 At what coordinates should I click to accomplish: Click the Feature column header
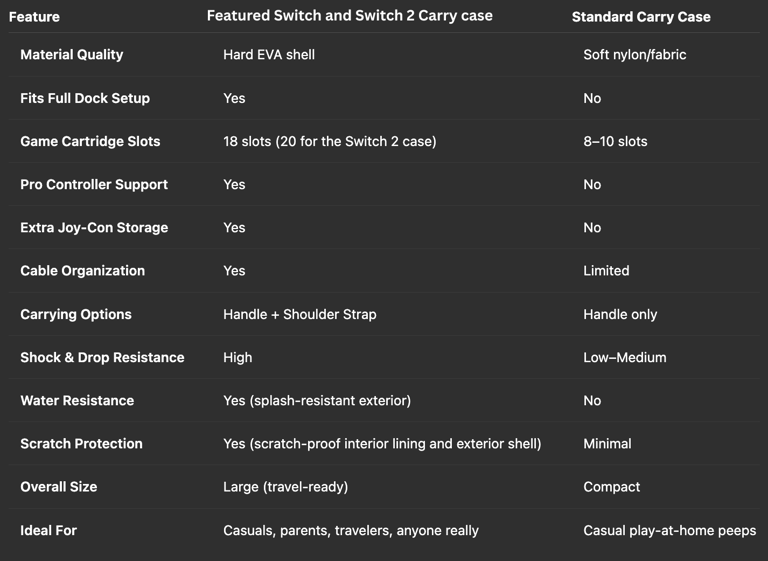[34, 16]
